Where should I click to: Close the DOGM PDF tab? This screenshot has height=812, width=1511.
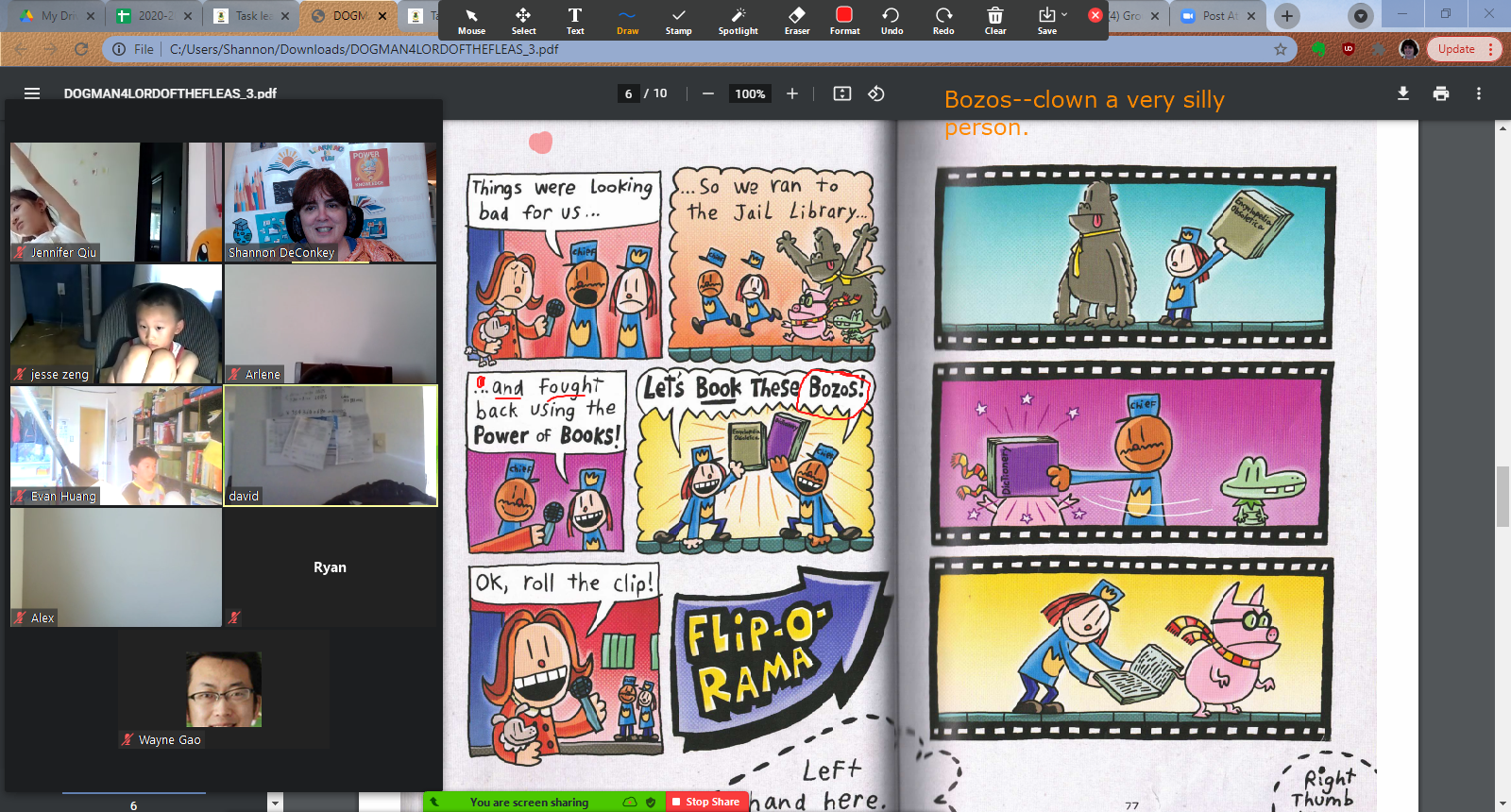[382, 16]
